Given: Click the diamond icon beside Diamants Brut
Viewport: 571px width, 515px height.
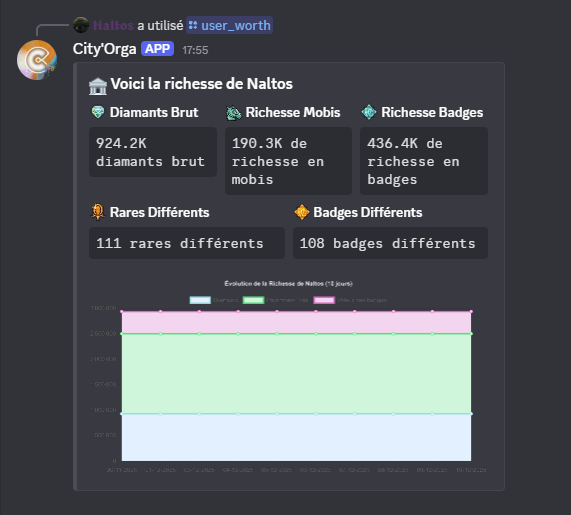Looking at the screenshot, I should click(98, 112).
